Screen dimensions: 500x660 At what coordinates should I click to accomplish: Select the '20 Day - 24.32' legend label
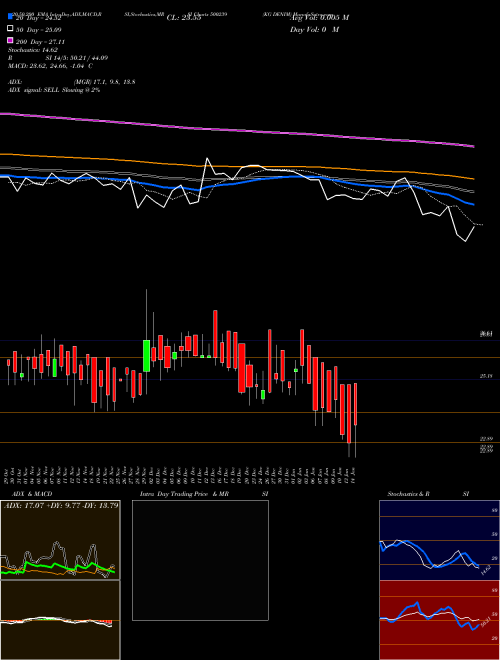pyautogui.click(x=39, y=18)
